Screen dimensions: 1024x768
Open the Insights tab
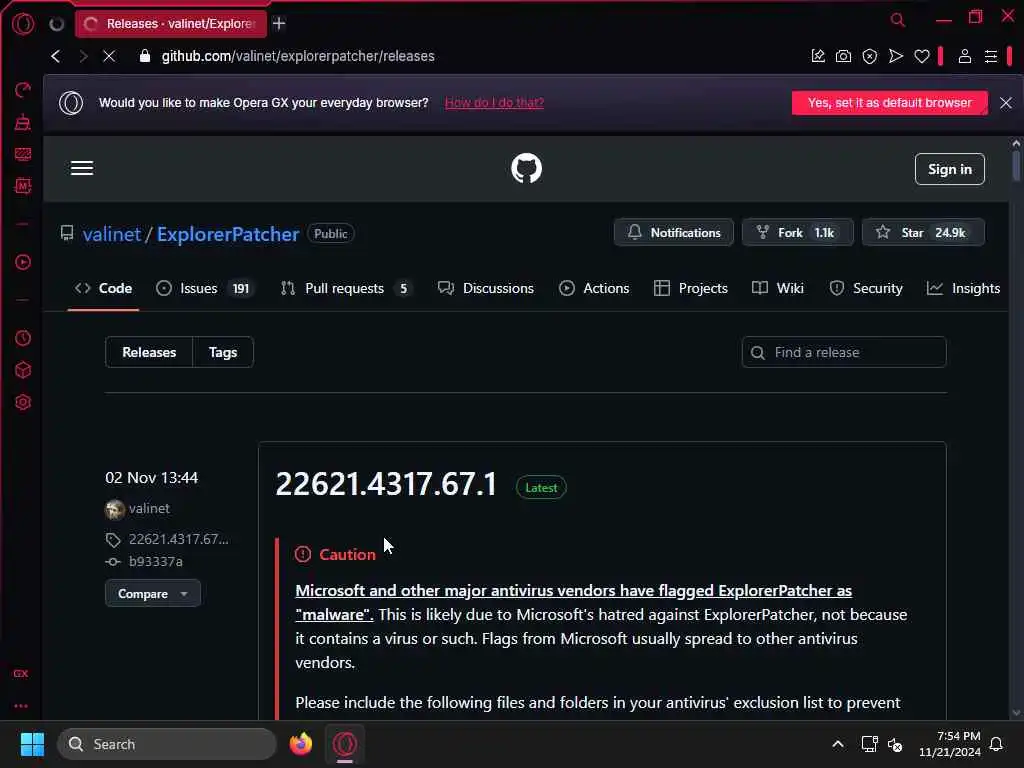963,288
